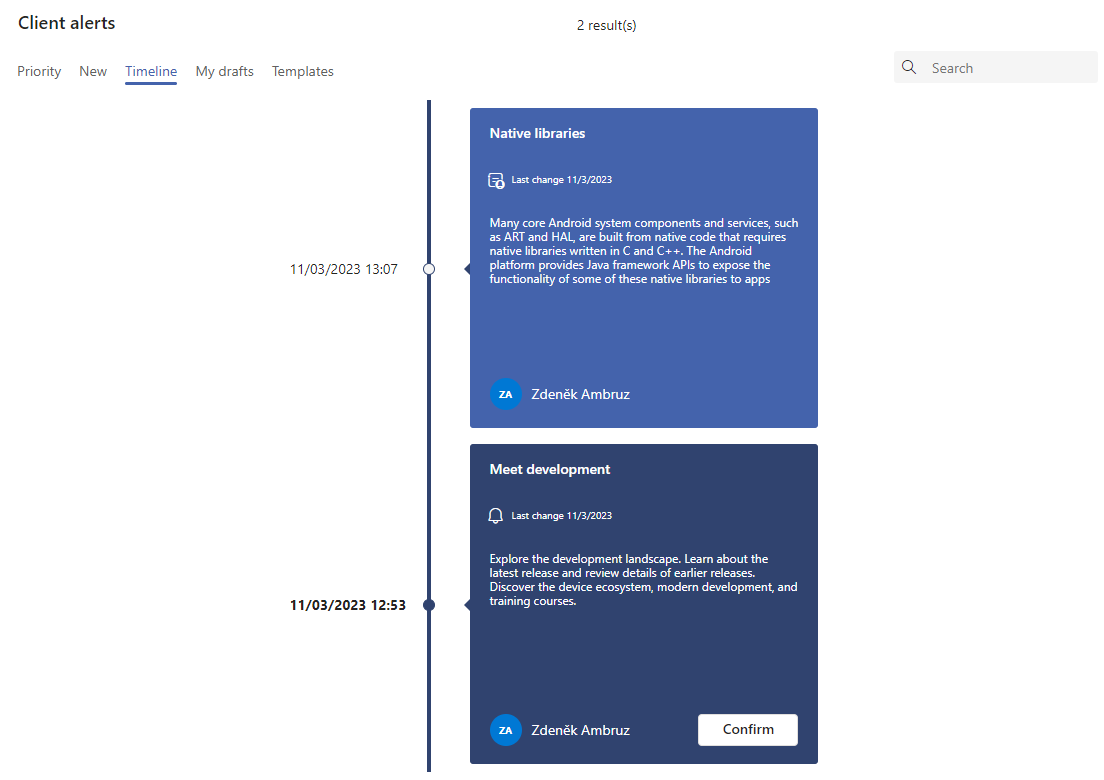Click Last change date on Native libraries card
The image size is (1104, 780).
tap(561, 180)
